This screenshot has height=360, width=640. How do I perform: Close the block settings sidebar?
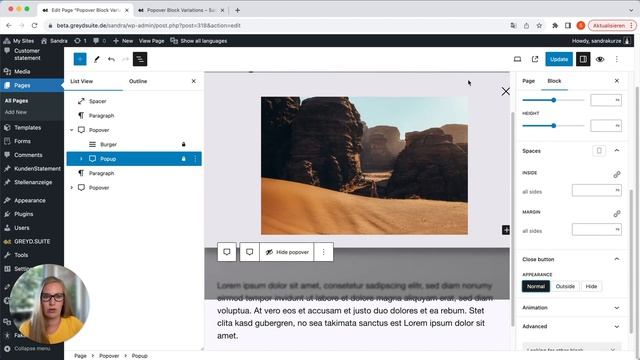click(617, 81)
